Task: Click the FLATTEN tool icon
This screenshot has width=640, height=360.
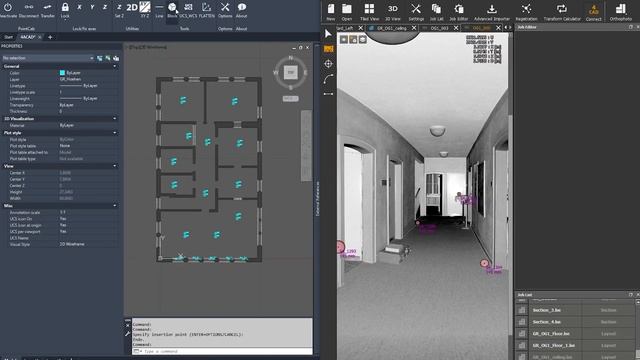Action: click(x=207, y=7)
